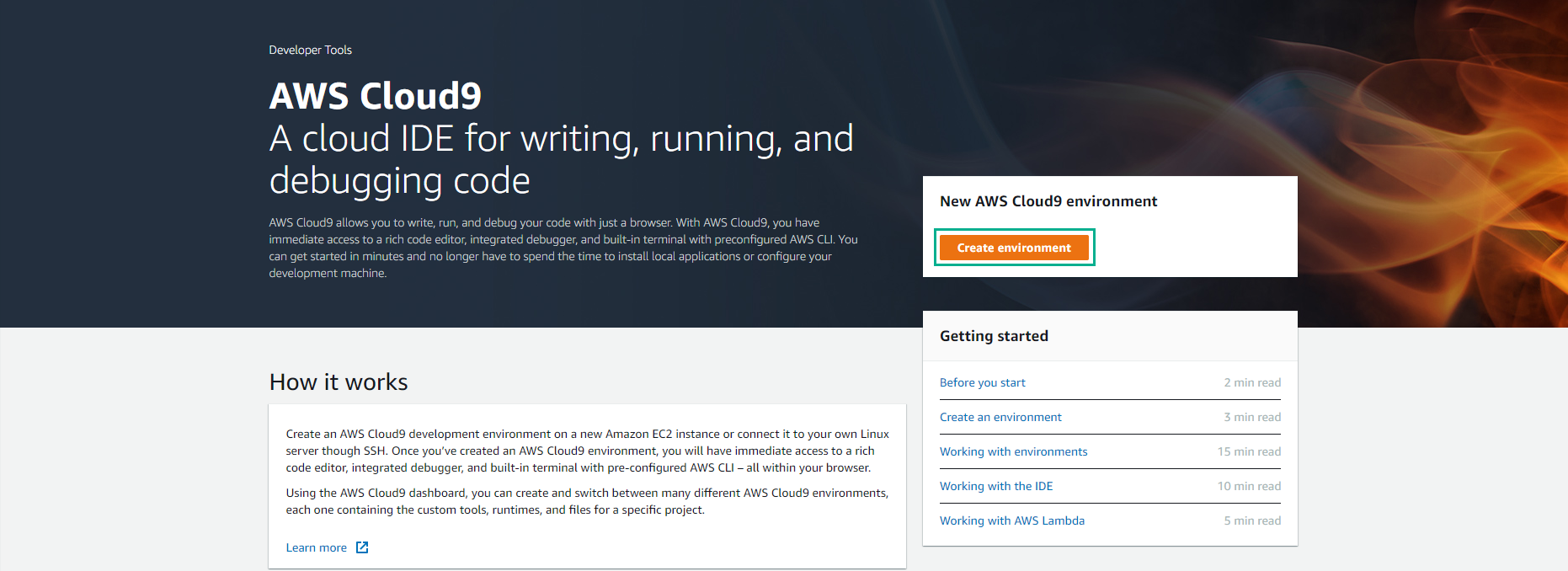The height and width of the screenshot is (571, 1568).
Task: Click the 15 min read label
Action: point(1248,451)
